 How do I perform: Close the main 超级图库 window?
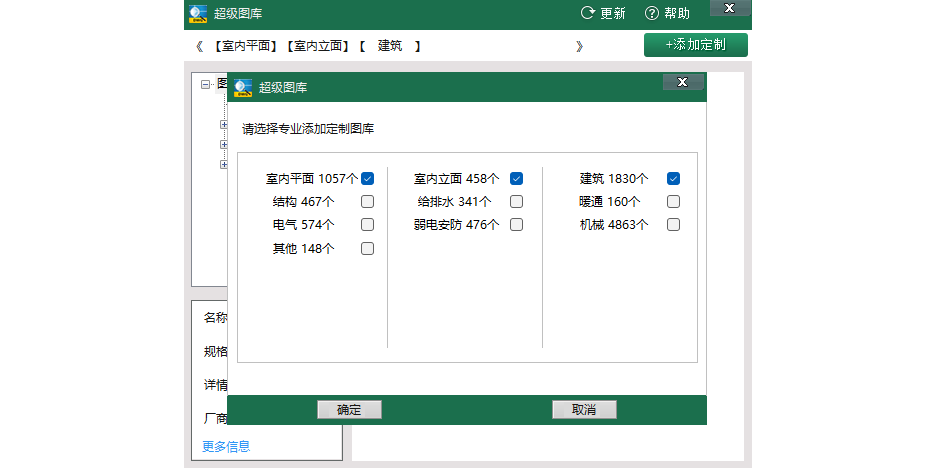729,8
